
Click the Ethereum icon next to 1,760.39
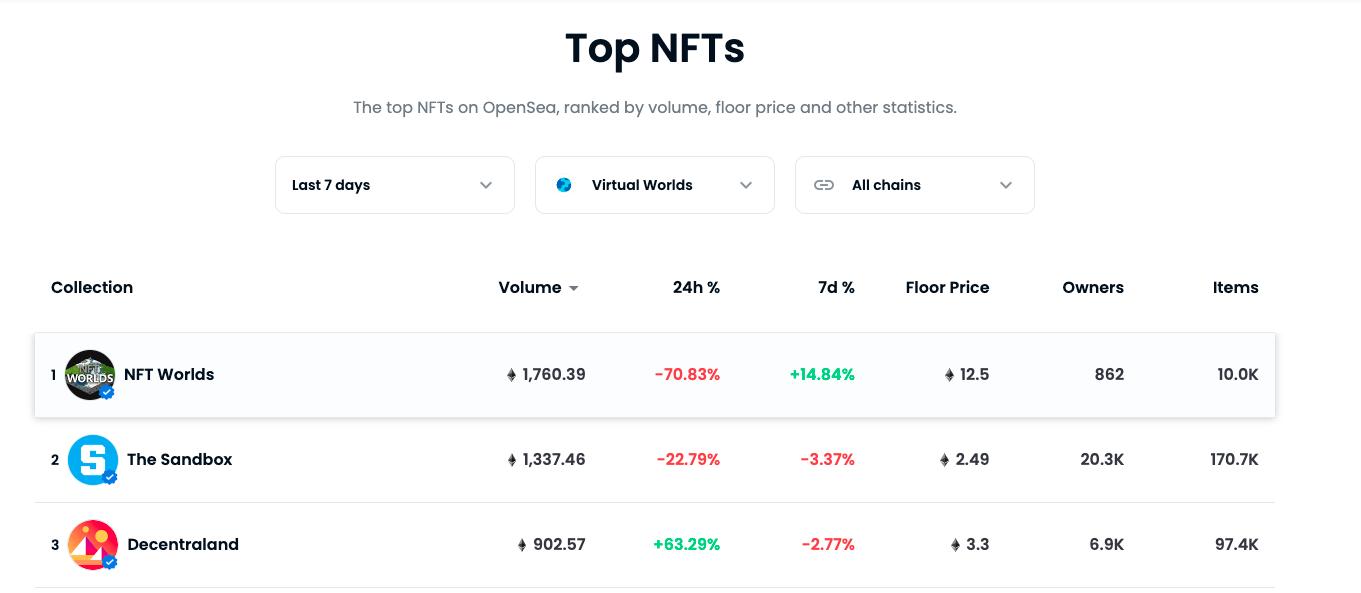[512, 375]
